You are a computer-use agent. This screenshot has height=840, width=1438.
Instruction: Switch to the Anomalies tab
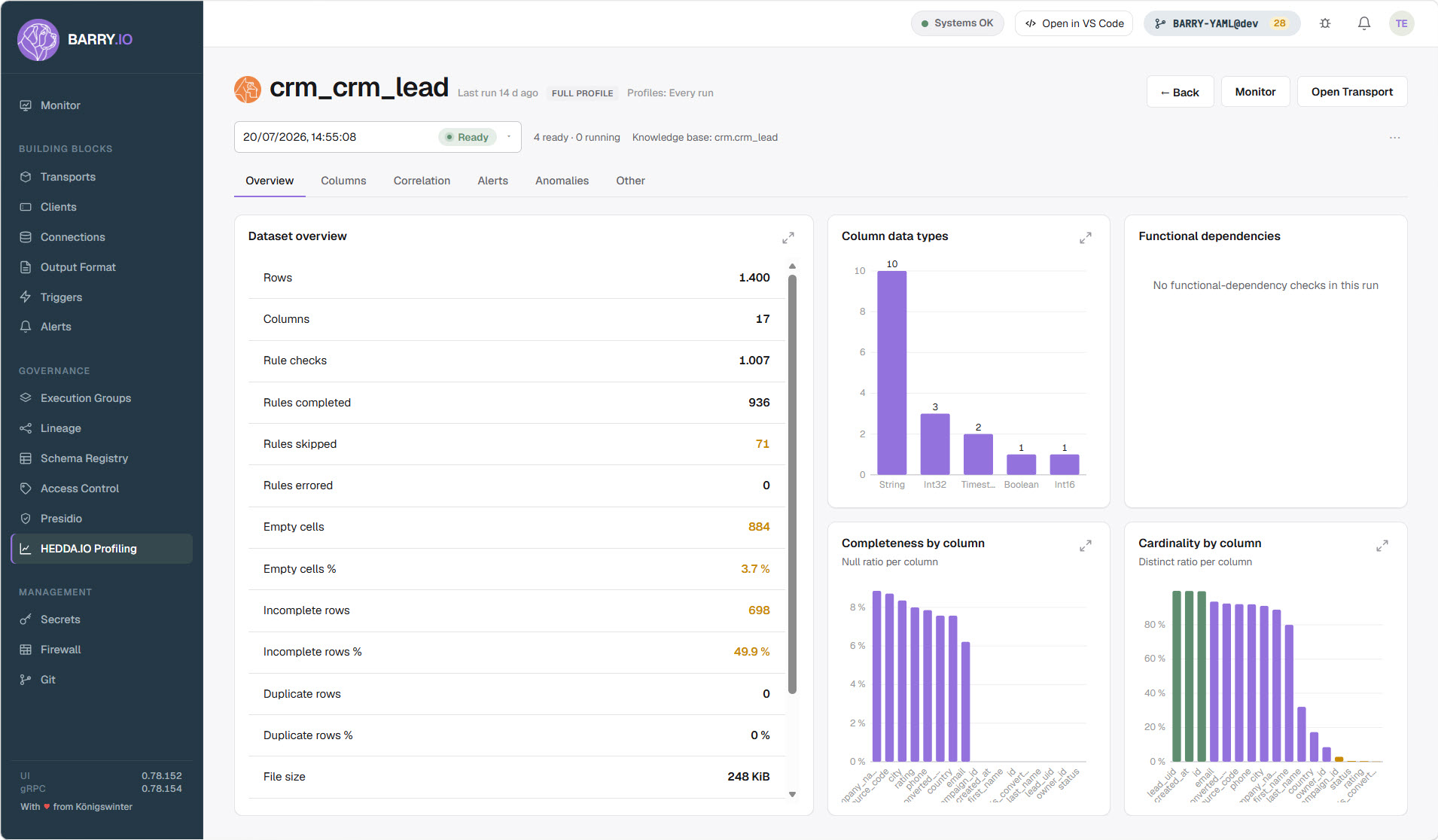562,181
